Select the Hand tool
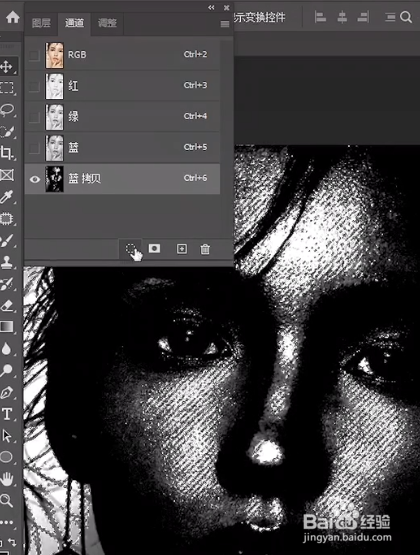The width and height of the screenshot is (420, 555). tap(6, 479)
